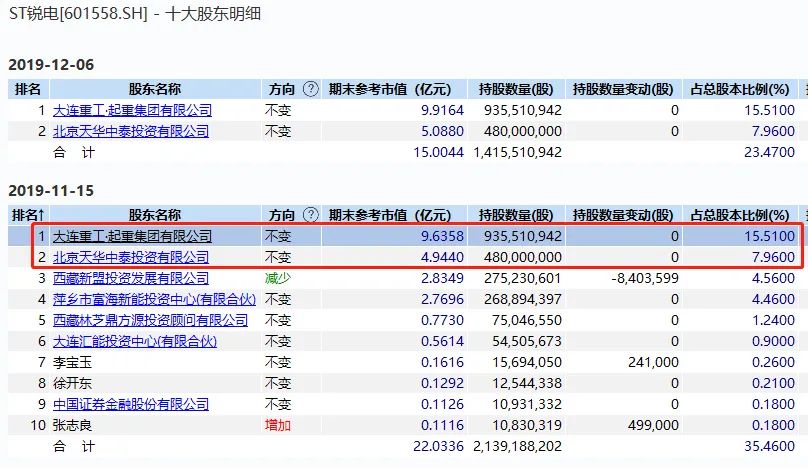The width and height of the screenshot is (808, 468).
Task: Click the green 减少 direction cell
Action: 278,278
